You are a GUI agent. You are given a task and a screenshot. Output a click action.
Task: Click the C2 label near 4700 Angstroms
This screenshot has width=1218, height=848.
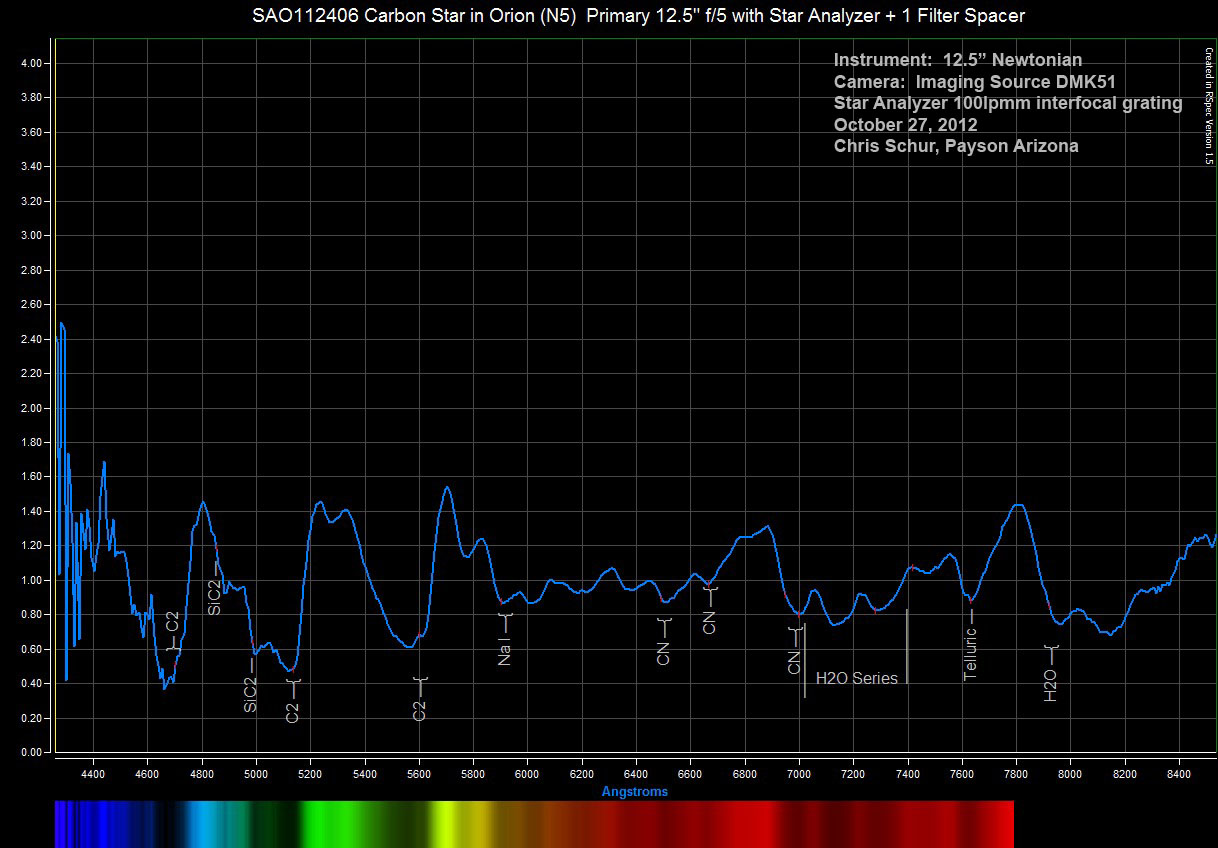(173, 621)
